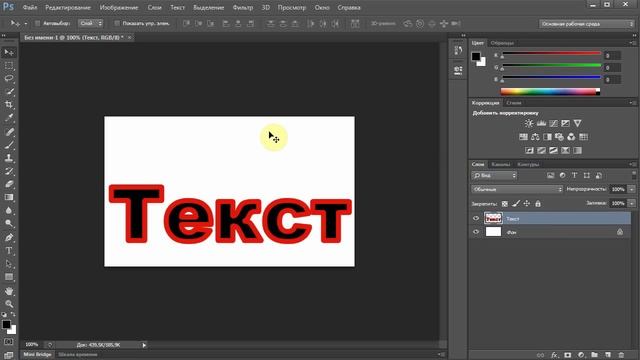Open the Вид layer filter dropdown
This screenshot has width=640, height=360.
(x=494, y=176)
